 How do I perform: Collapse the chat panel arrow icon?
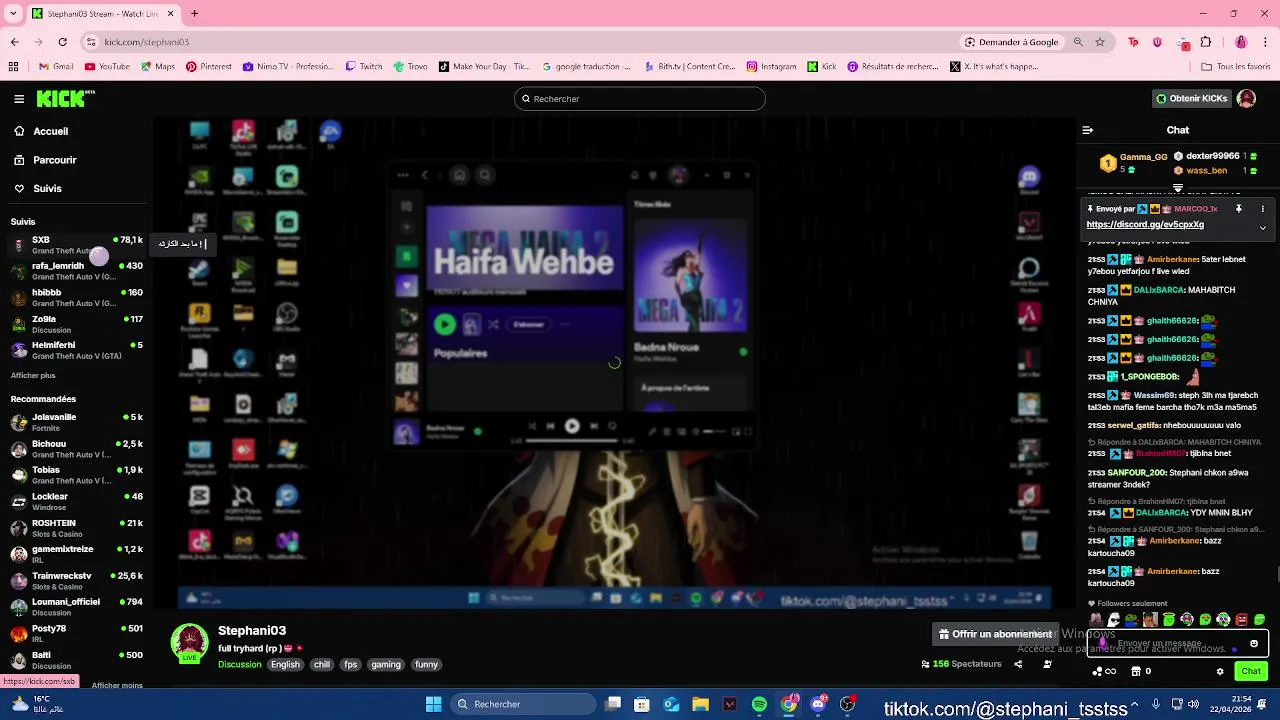tap(1088, 130)
